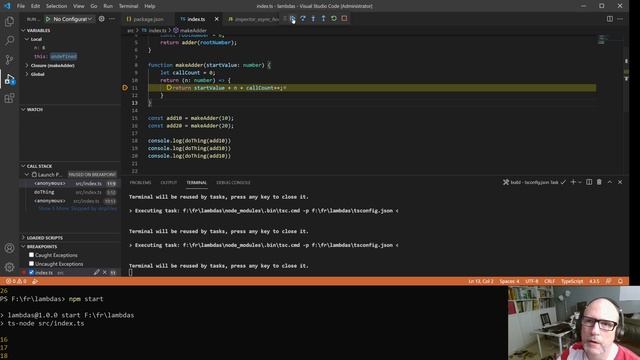Change line endings via CRLF
The width and height of the screenshot is (640, 360).
549,281
